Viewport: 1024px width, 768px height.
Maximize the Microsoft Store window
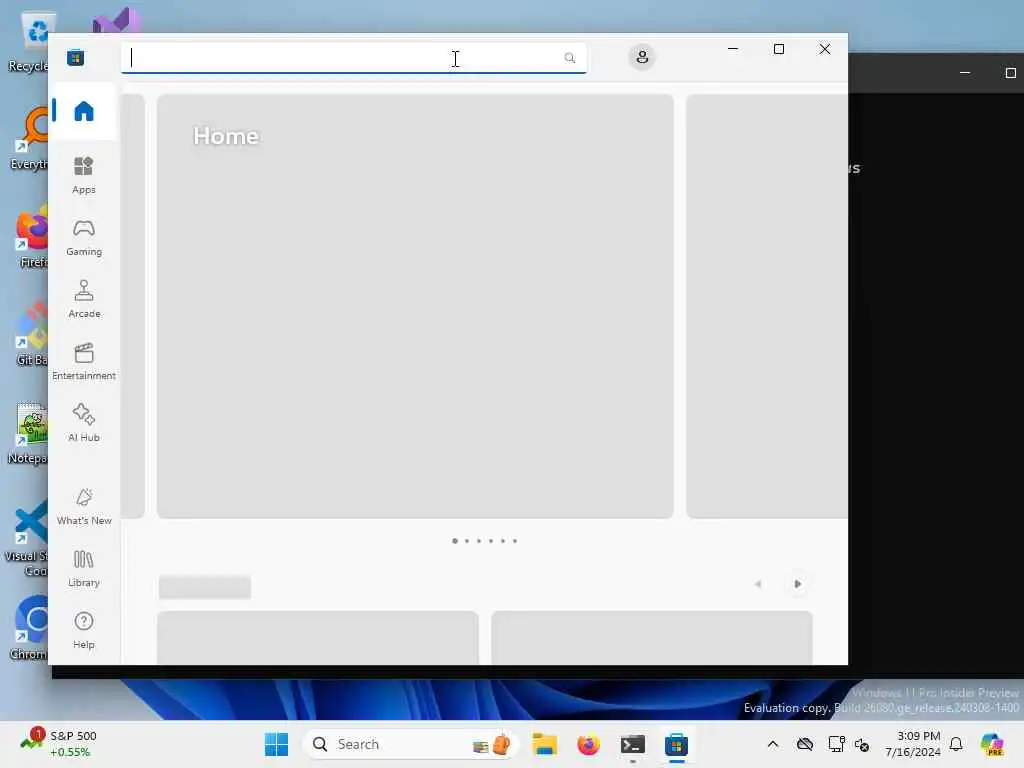coord(778,49)
